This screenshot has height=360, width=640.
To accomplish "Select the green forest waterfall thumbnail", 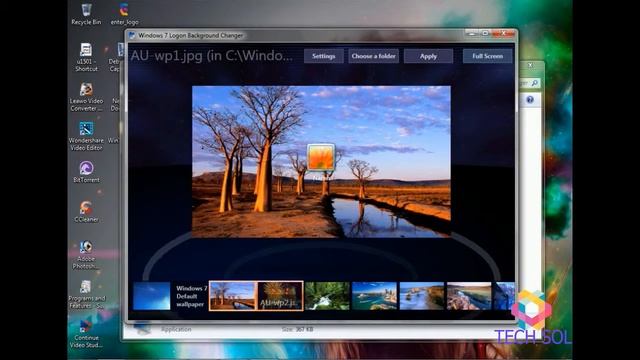I will [327, 296].
